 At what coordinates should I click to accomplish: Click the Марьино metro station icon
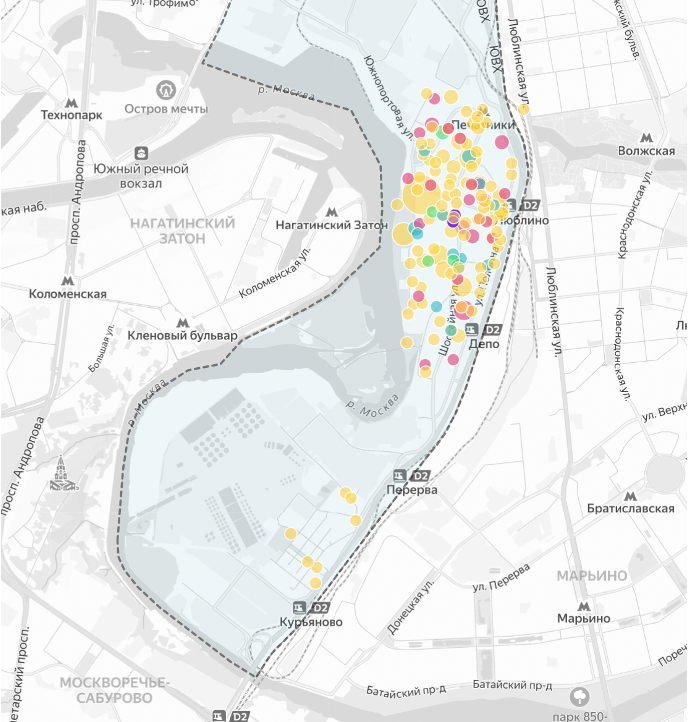[584, 605]
